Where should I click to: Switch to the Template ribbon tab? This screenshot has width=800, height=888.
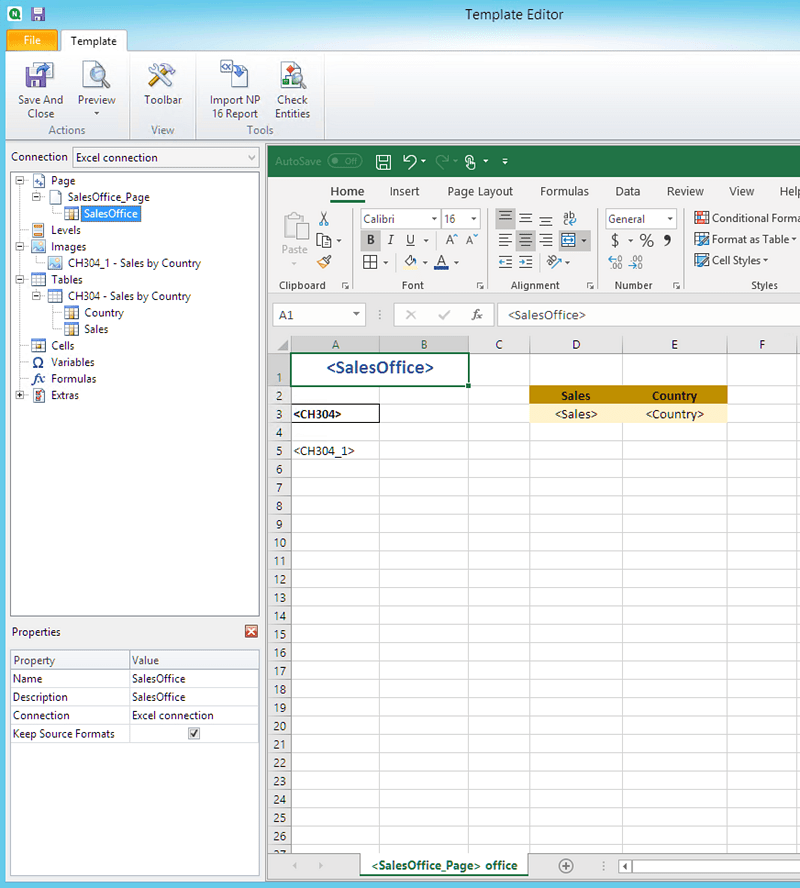94,41
